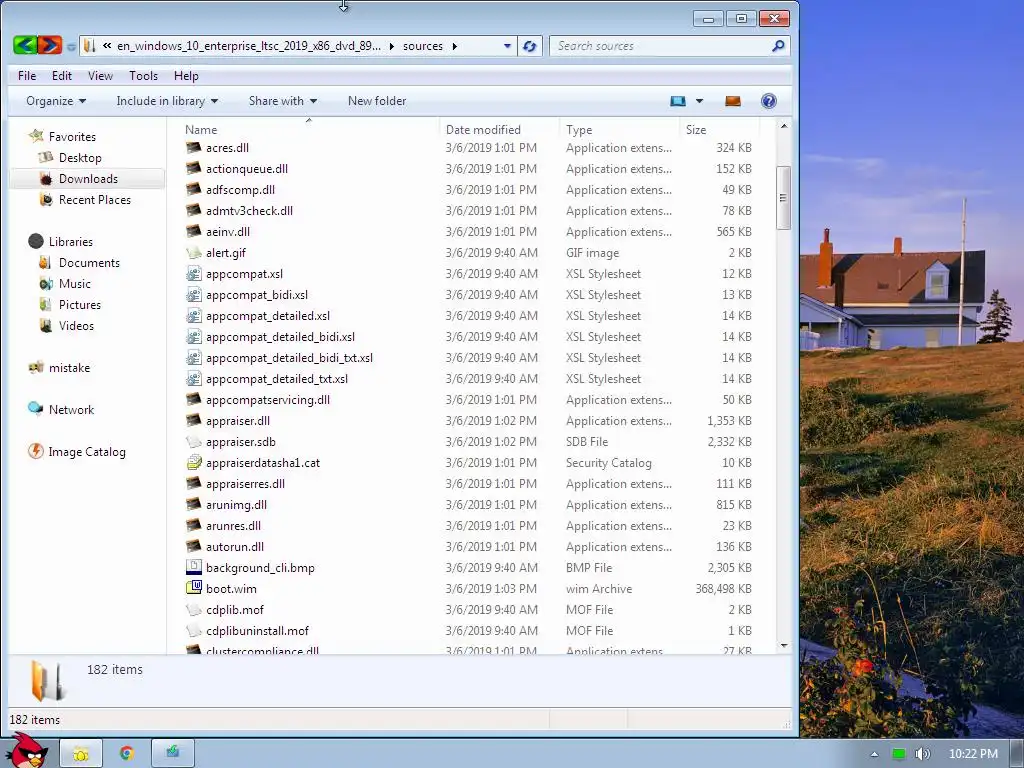Viewport: 1024px width, 768px height.
Task: Open the Help menu
Action: click(x=186, y=76)
